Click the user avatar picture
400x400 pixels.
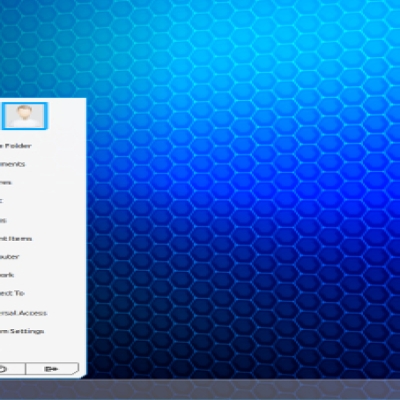pos(25,116)
